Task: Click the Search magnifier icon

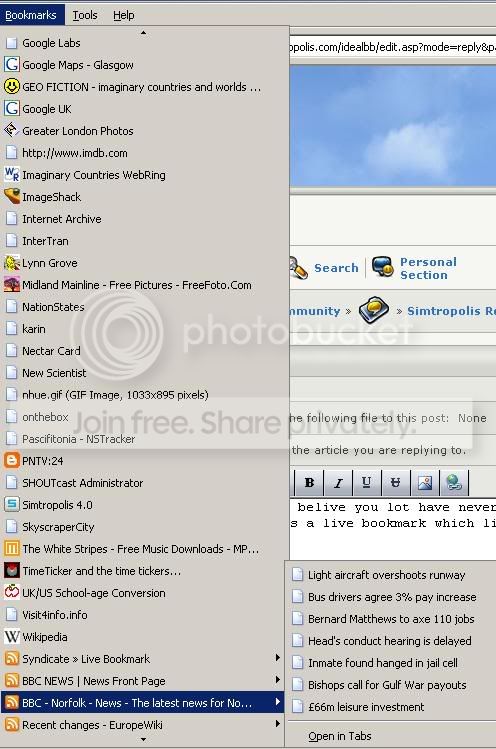Action: [298, 268]
